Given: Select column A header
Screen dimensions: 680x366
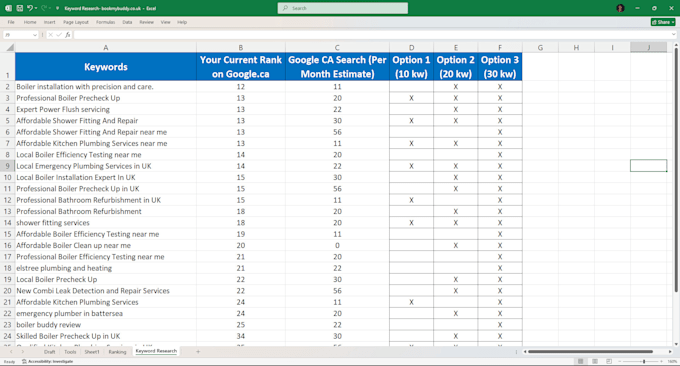Looking at the screenshot, I should pos(106,48).
